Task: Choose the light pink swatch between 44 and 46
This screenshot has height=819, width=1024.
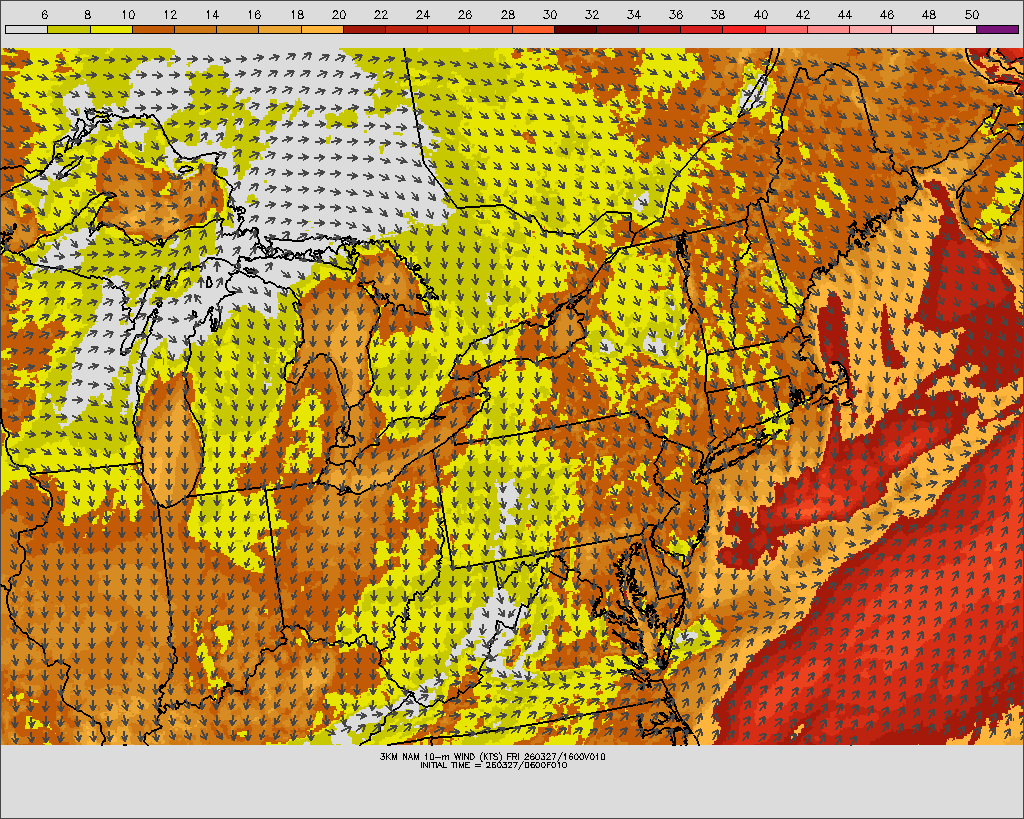Action: tap(871, 29)
